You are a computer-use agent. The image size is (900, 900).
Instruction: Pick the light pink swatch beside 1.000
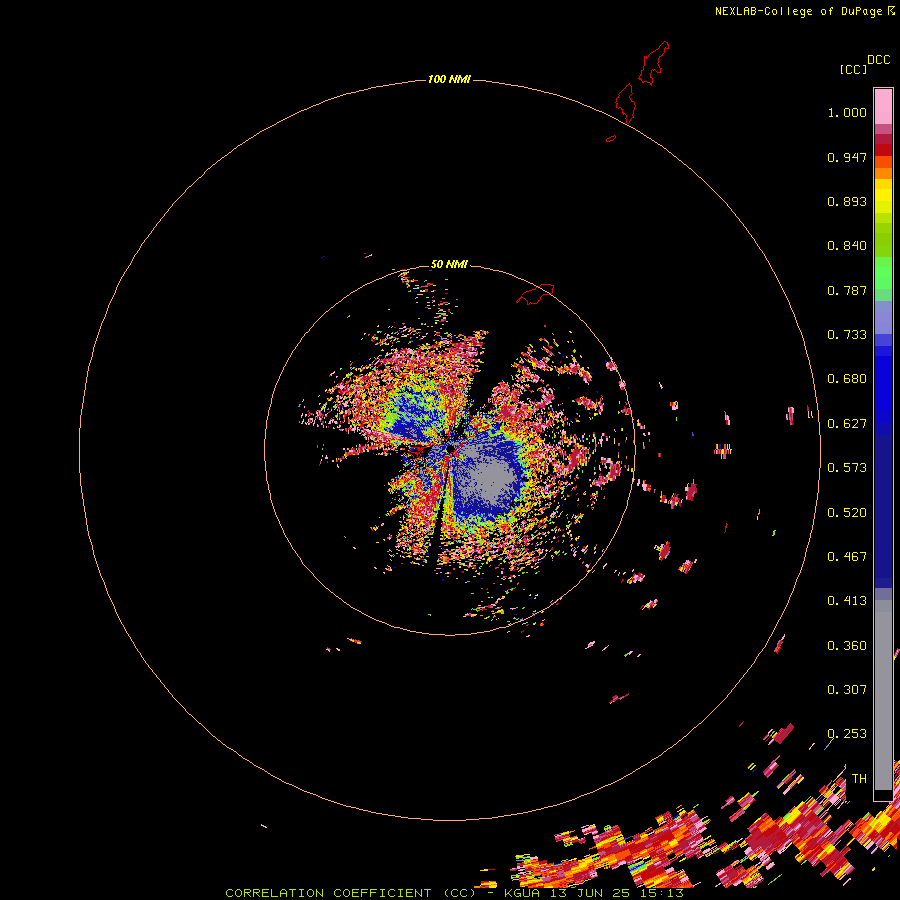(883, 107)
